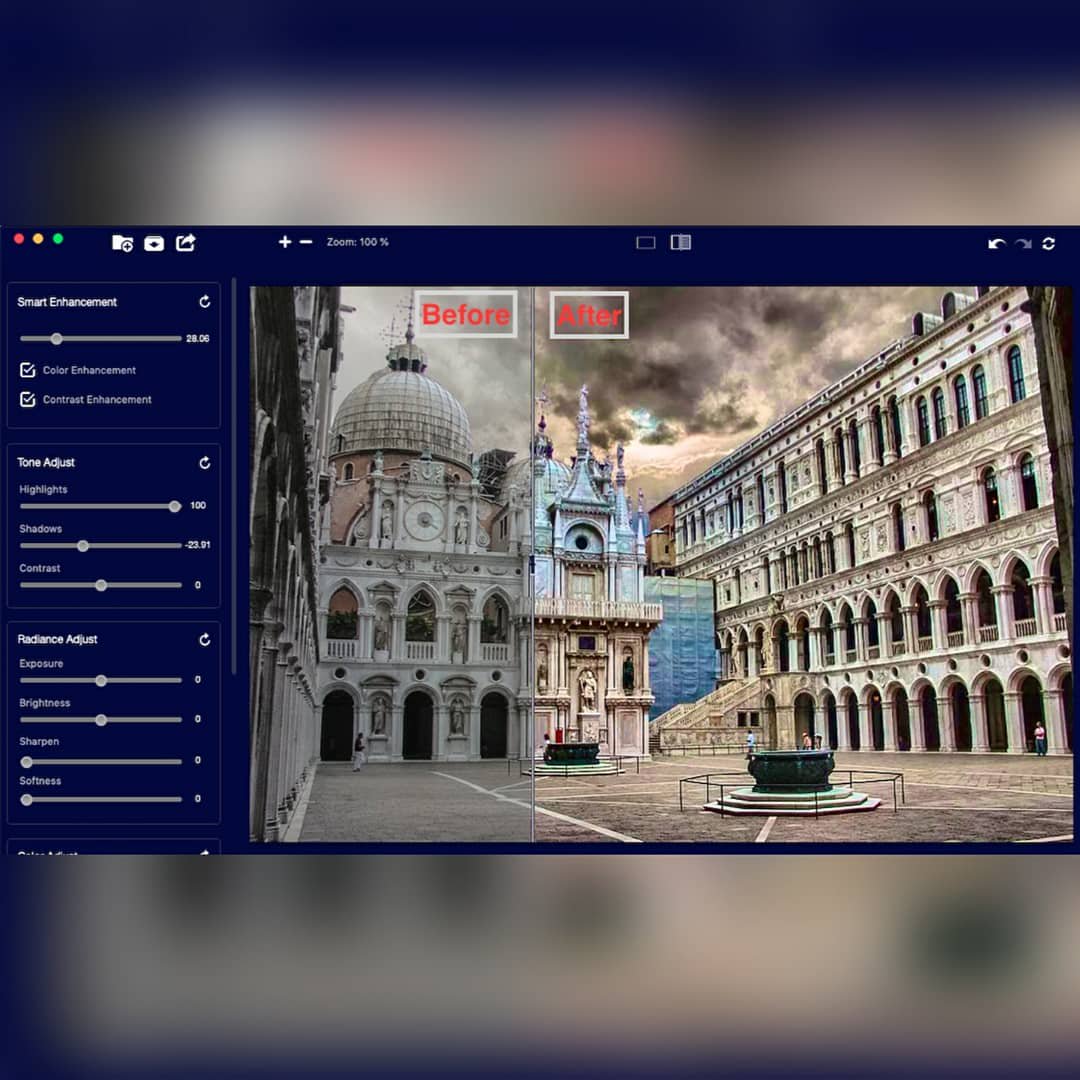Click the before/after split divider line
Image resolution: width=1080 pixels, height=1080 pixels.
(533, 564)
